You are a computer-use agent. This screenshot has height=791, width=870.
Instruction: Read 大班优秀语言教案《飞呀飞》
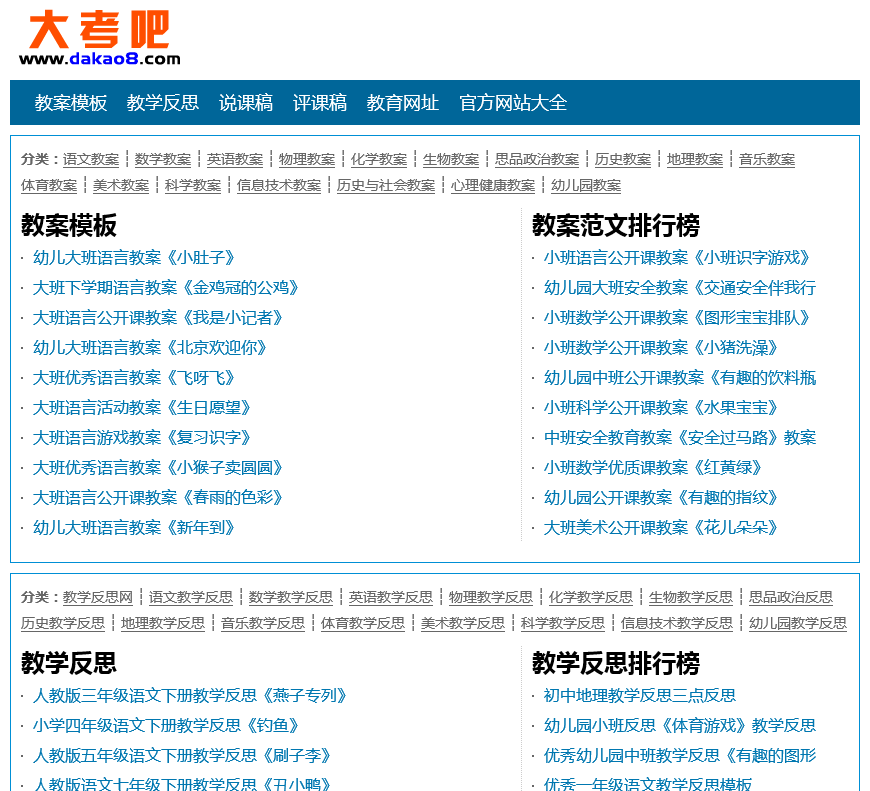pos(134,377)
